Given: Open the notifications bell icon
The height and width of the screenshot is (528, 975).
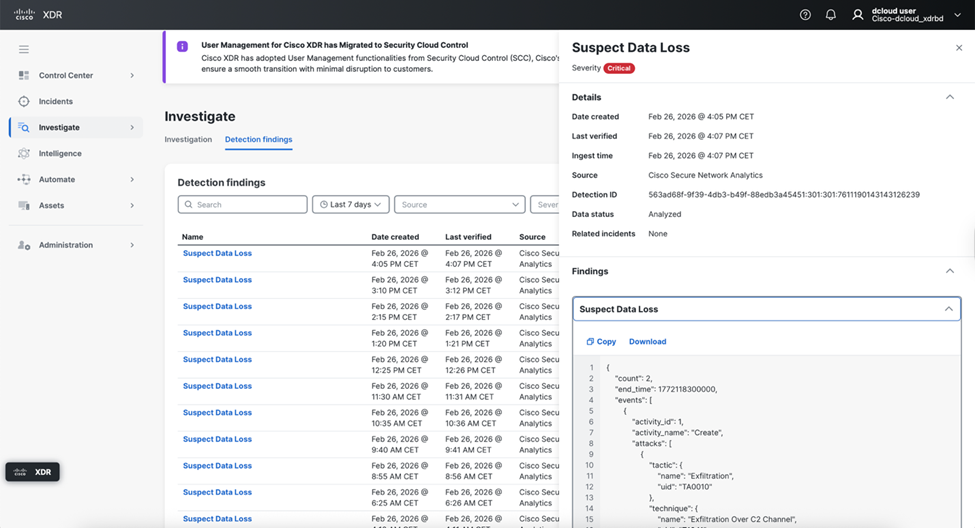Looking at the screenshot, I should 830,15.
